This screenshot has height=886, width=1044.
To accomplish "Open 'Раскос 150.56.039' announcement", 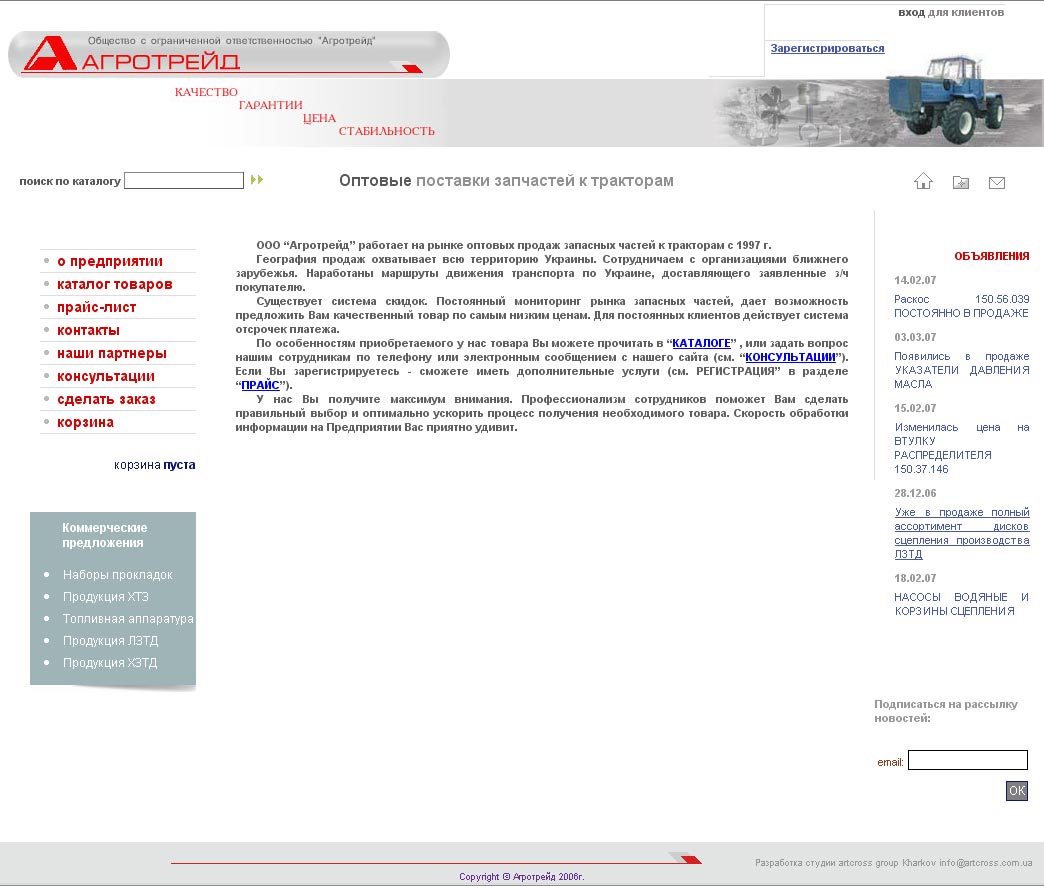I will tap(961, 306).
